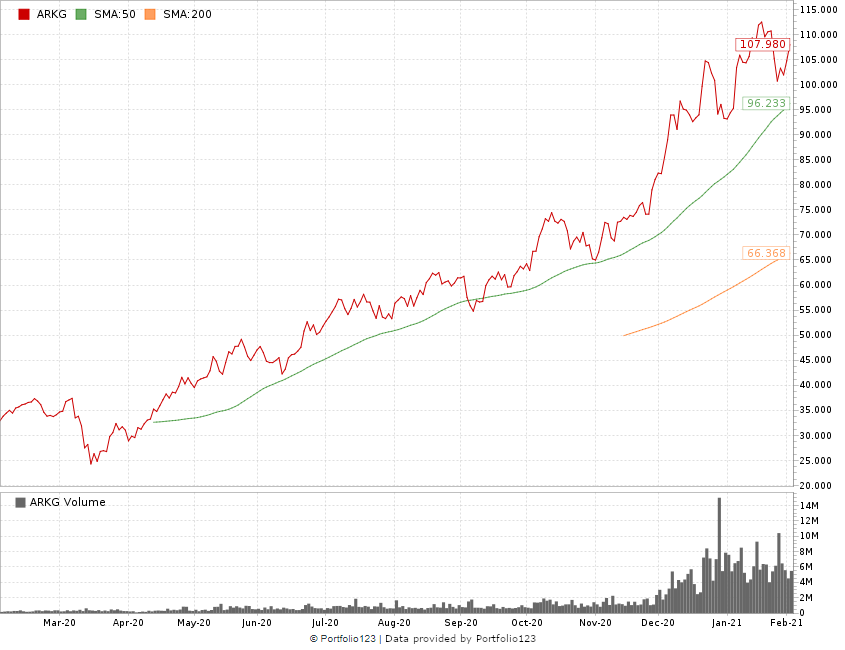Click the 10M volume axis label
The width and height of the screenshot is (845, 650).
tap(809, 536)
